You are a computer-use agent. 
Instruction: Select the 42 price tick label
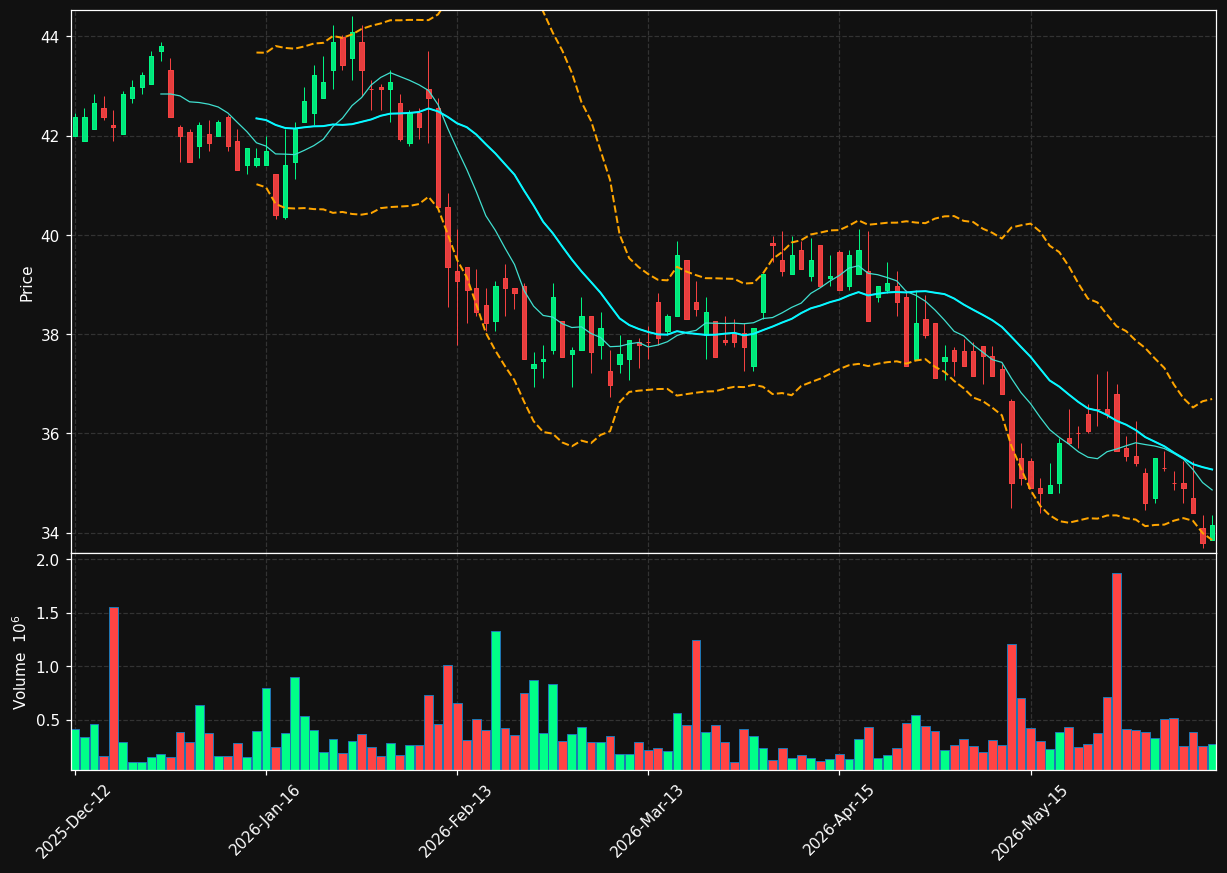[x=49, y=137]
